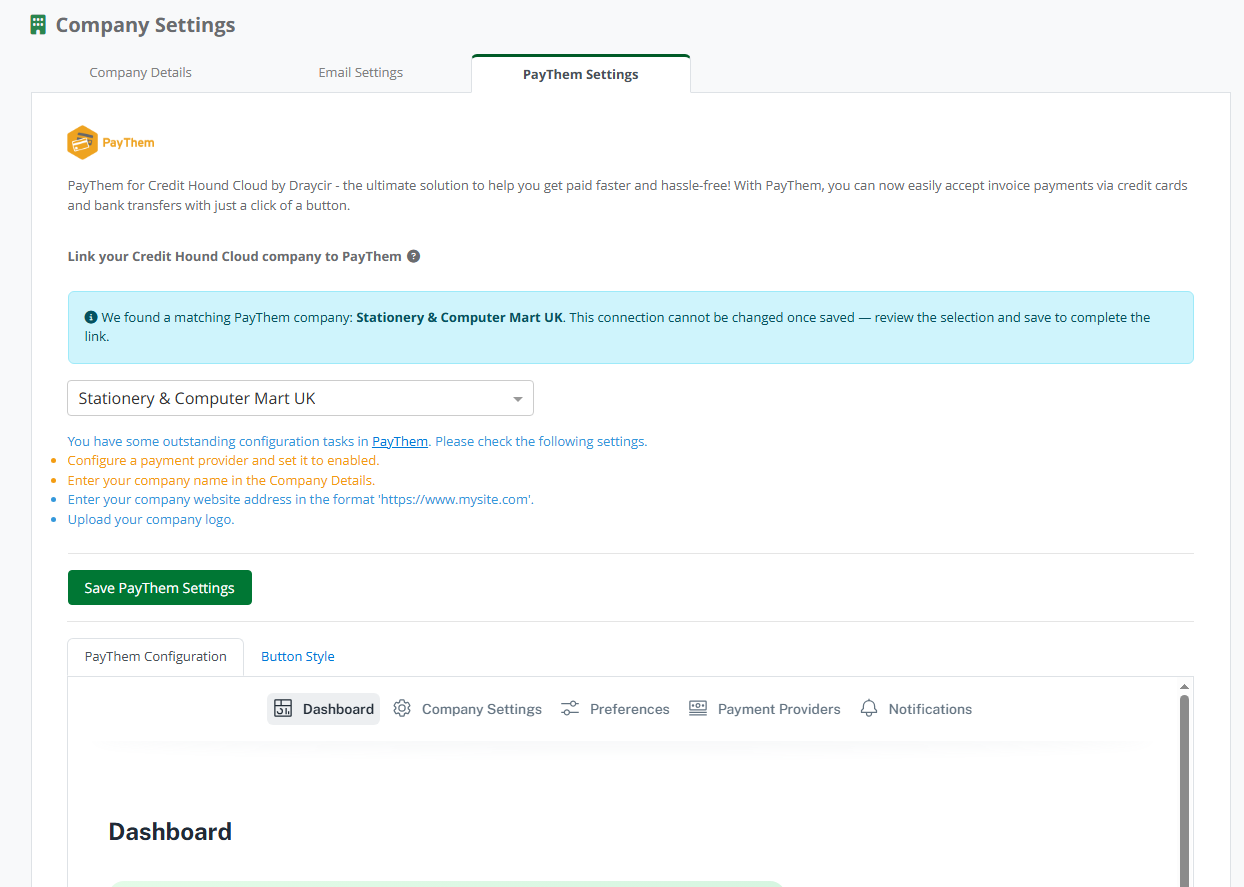This screenshot has height=887, width=1244.
Task: Click 'Configure a payment provider and set it to enabled.'
Action: [223, 461]
